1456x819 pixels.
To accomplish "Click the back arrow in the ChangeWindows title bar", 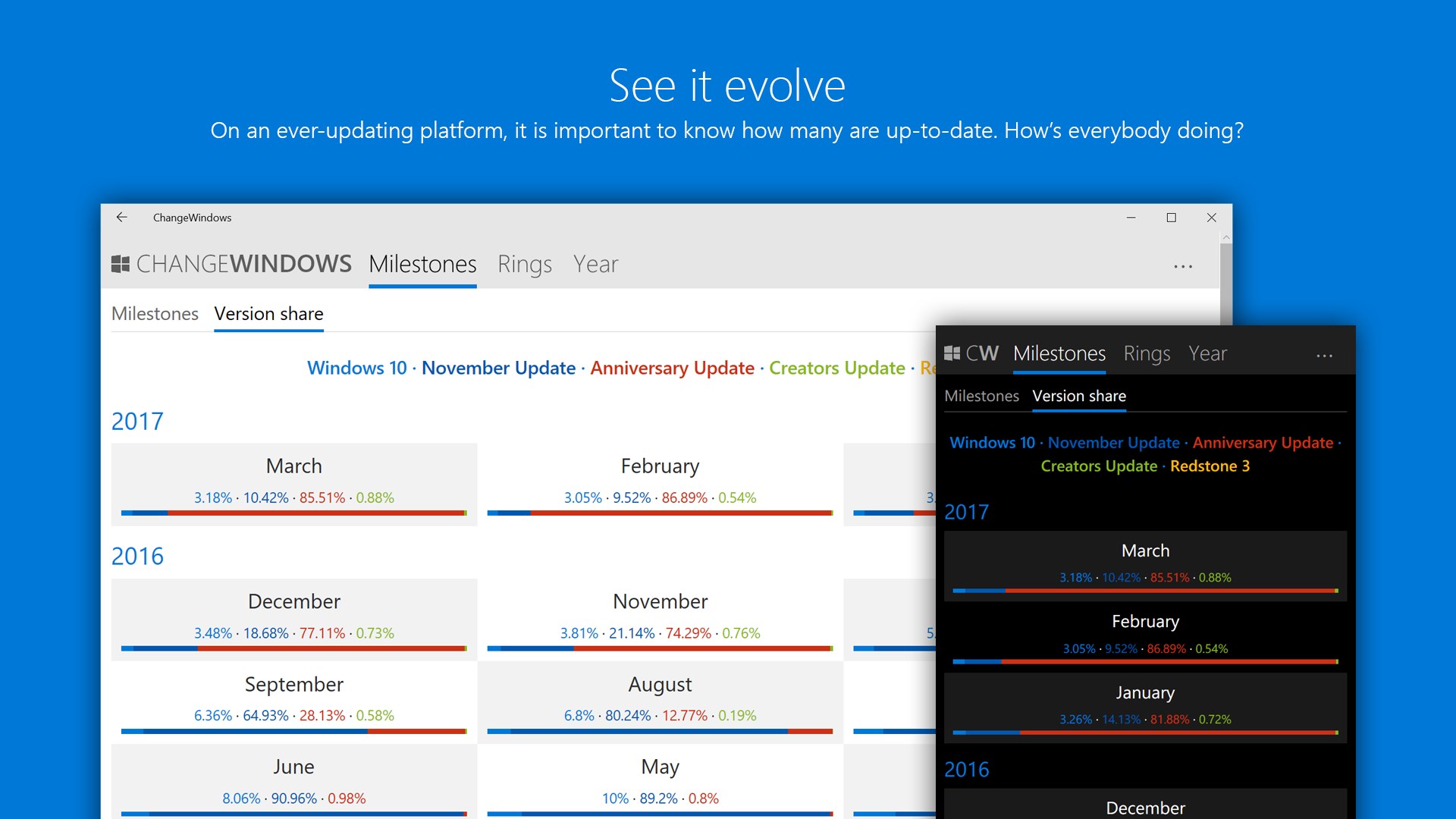I will (122, 218).
